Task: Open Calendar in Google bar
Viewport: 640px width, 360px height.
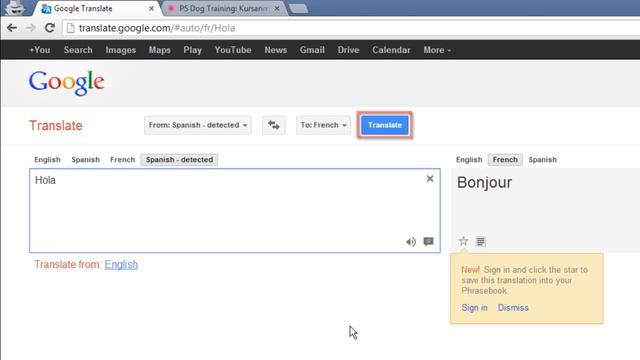Action: click(391, 50)
